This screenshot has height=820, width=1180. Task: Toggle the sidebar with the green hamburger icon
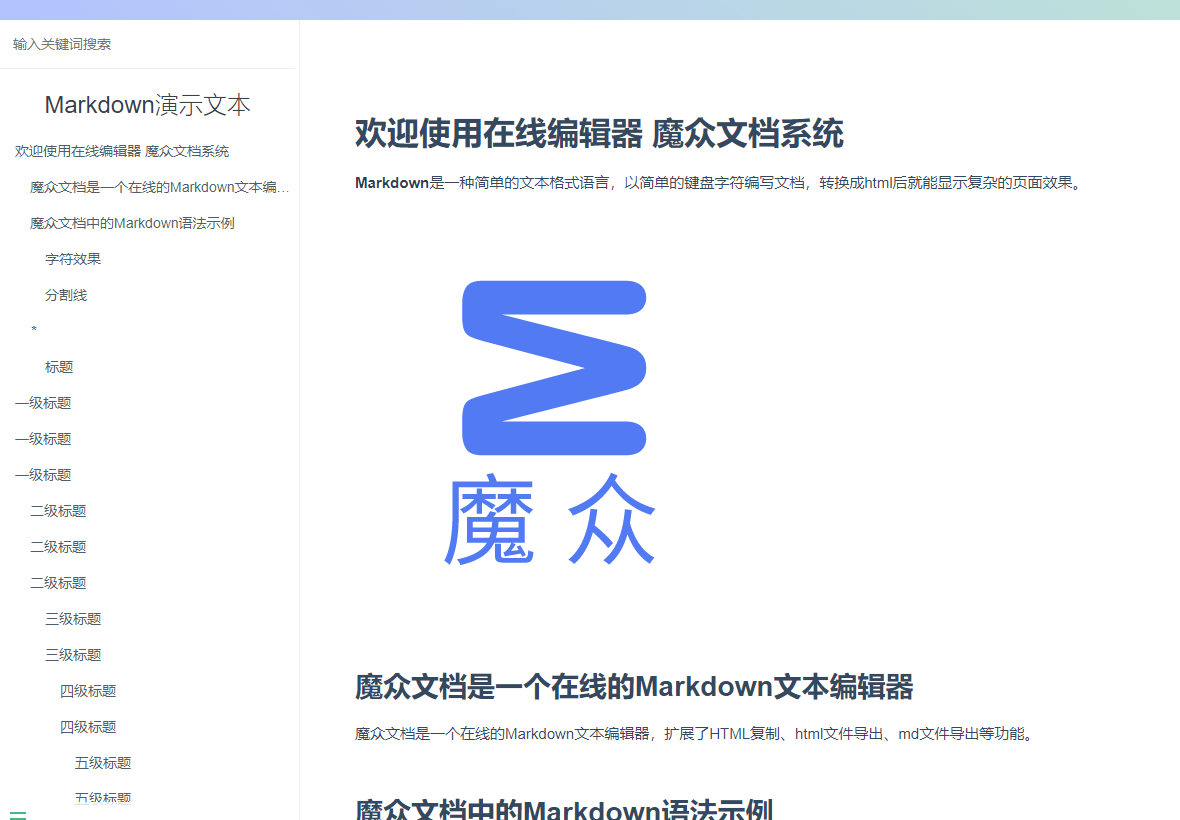click(x=18, y=815)
